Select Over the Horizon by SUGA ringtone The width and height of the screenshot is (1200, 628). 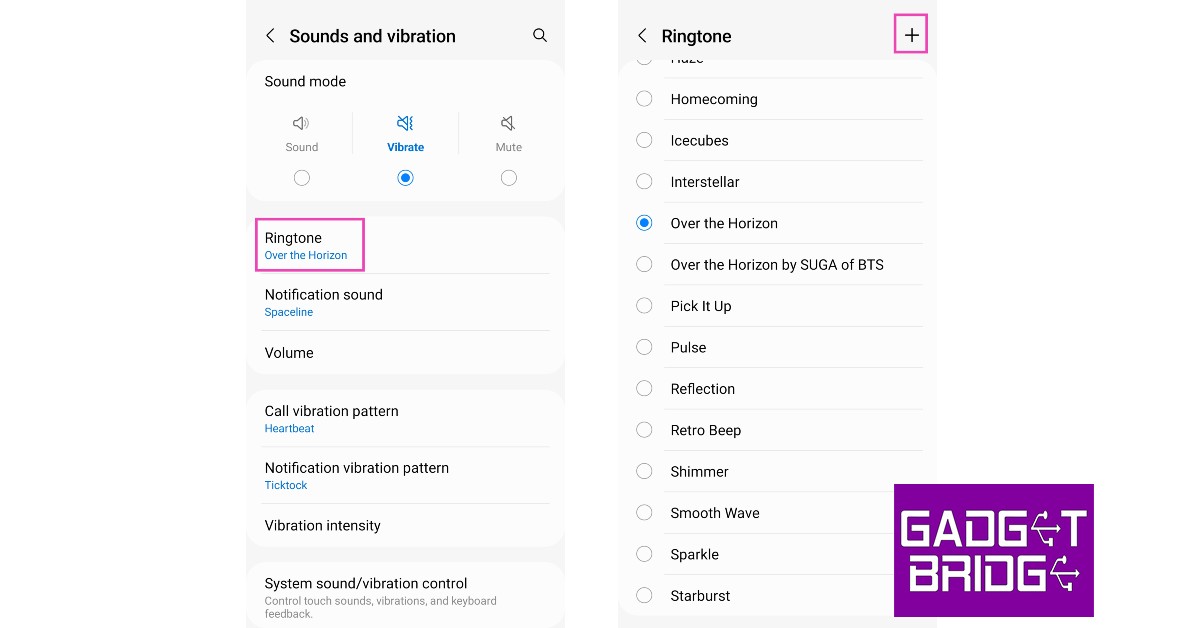point(645,264)
